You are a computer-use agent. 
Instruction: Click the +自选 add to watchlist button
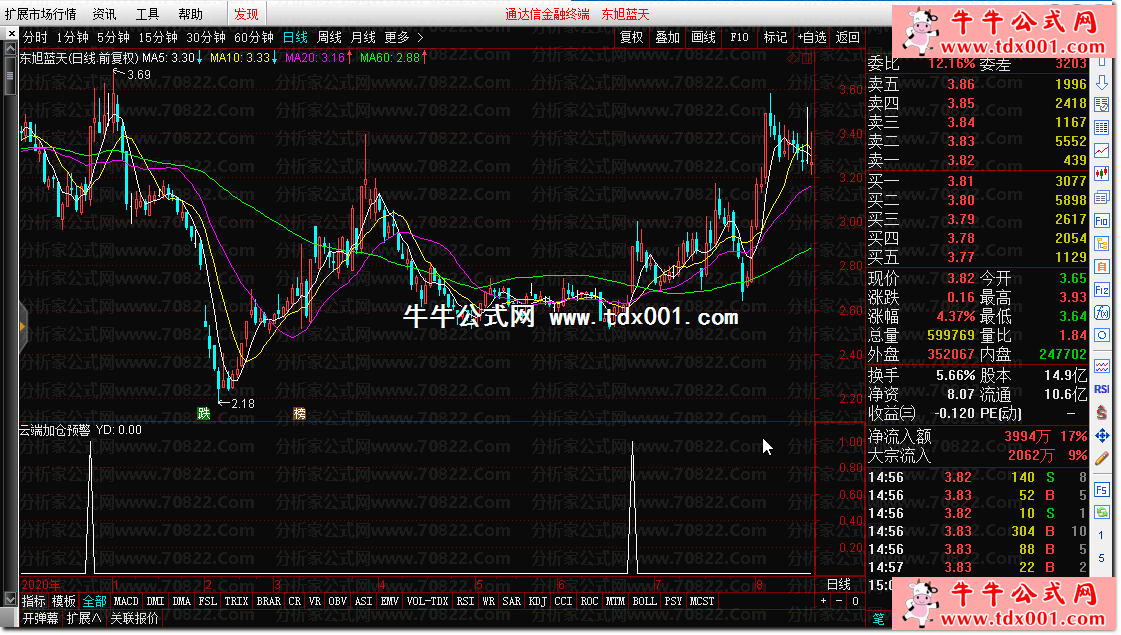click(811, 37)
